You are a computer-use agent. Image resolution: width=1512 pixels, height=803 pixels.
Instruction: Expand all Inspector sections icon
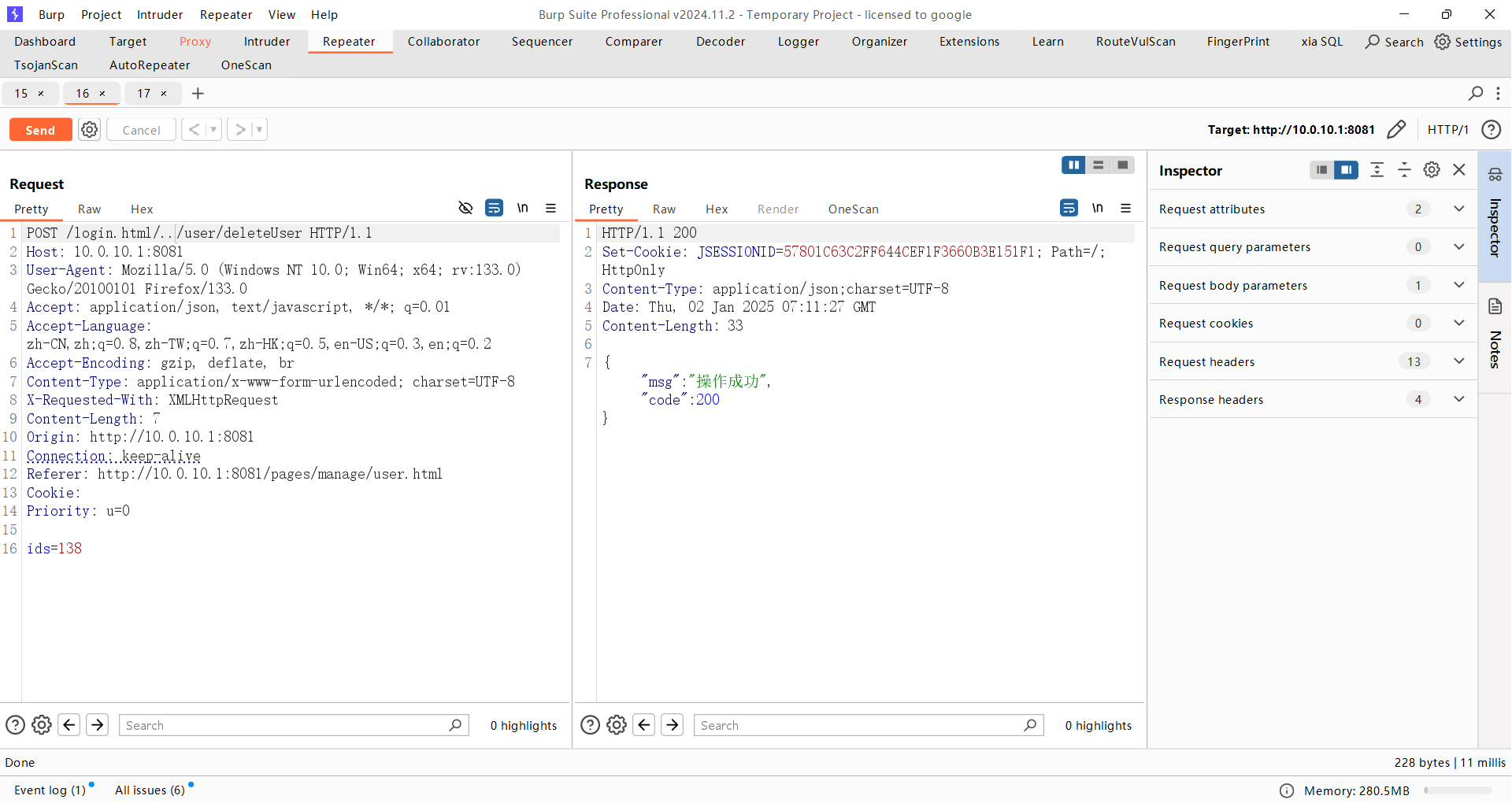1377,170
